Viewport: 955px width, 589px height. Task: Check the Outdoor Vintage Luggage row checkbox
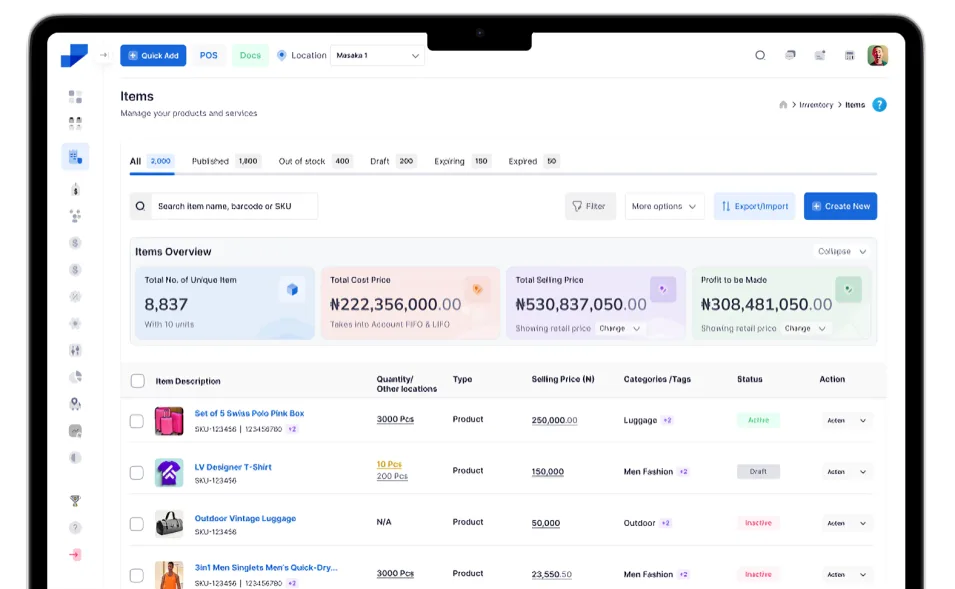pos(136,523)
